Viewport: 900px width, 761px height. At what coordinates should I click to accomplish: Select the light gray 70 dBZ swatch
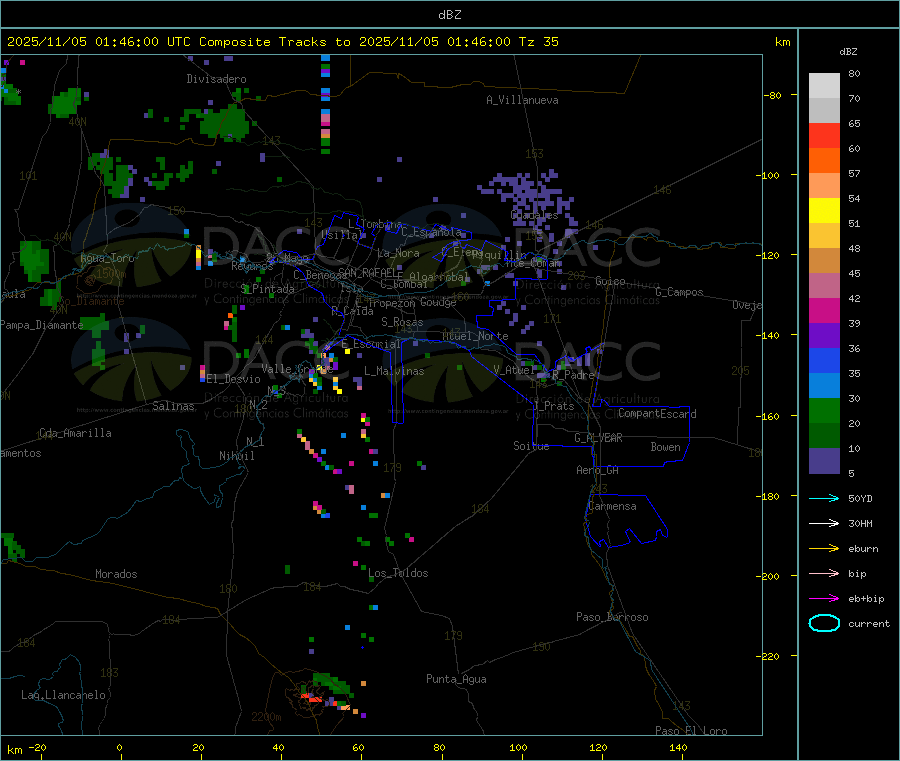[824, 86]
